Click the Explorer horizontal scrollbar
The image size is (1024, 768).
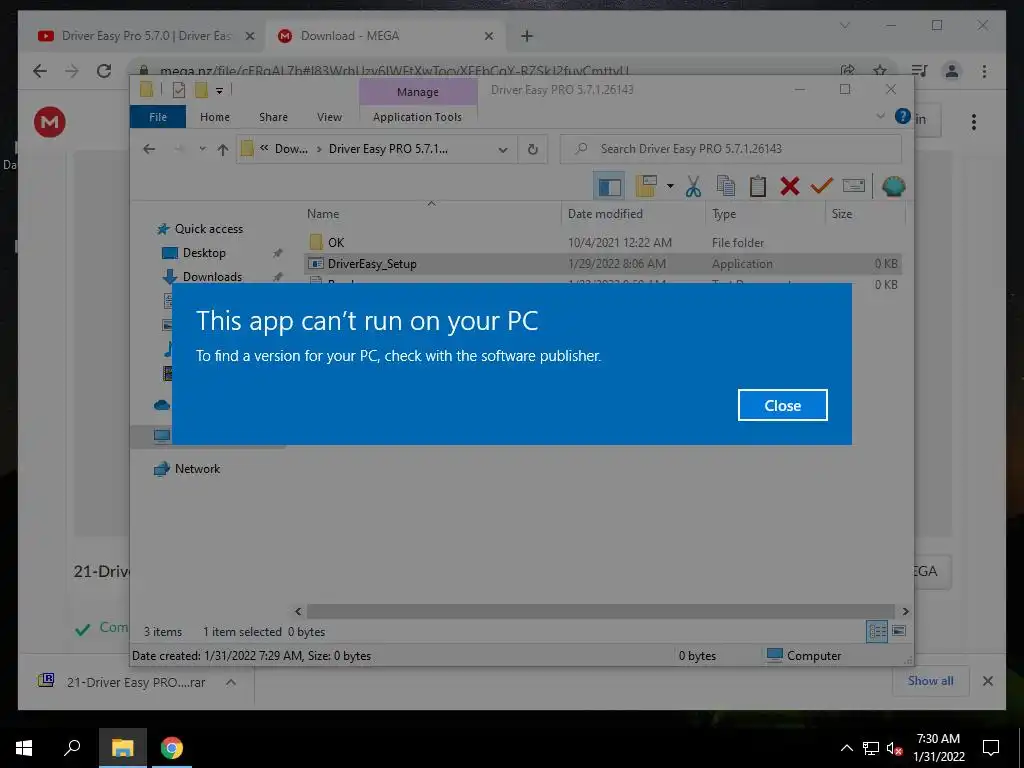[600, 611]
